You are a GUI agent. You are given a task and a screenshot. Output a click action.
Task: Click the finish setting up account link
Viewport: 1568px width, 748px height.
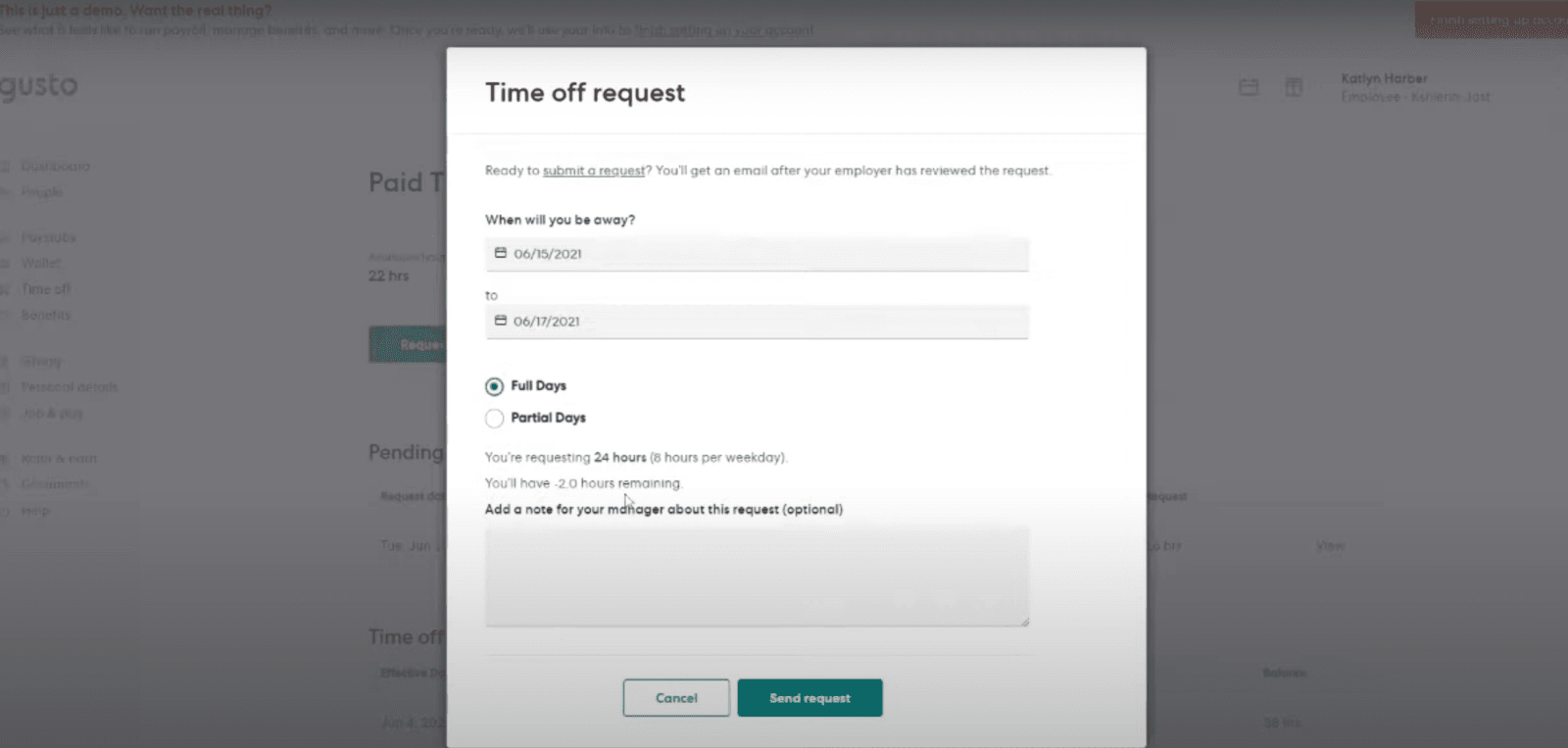[724, 30]
